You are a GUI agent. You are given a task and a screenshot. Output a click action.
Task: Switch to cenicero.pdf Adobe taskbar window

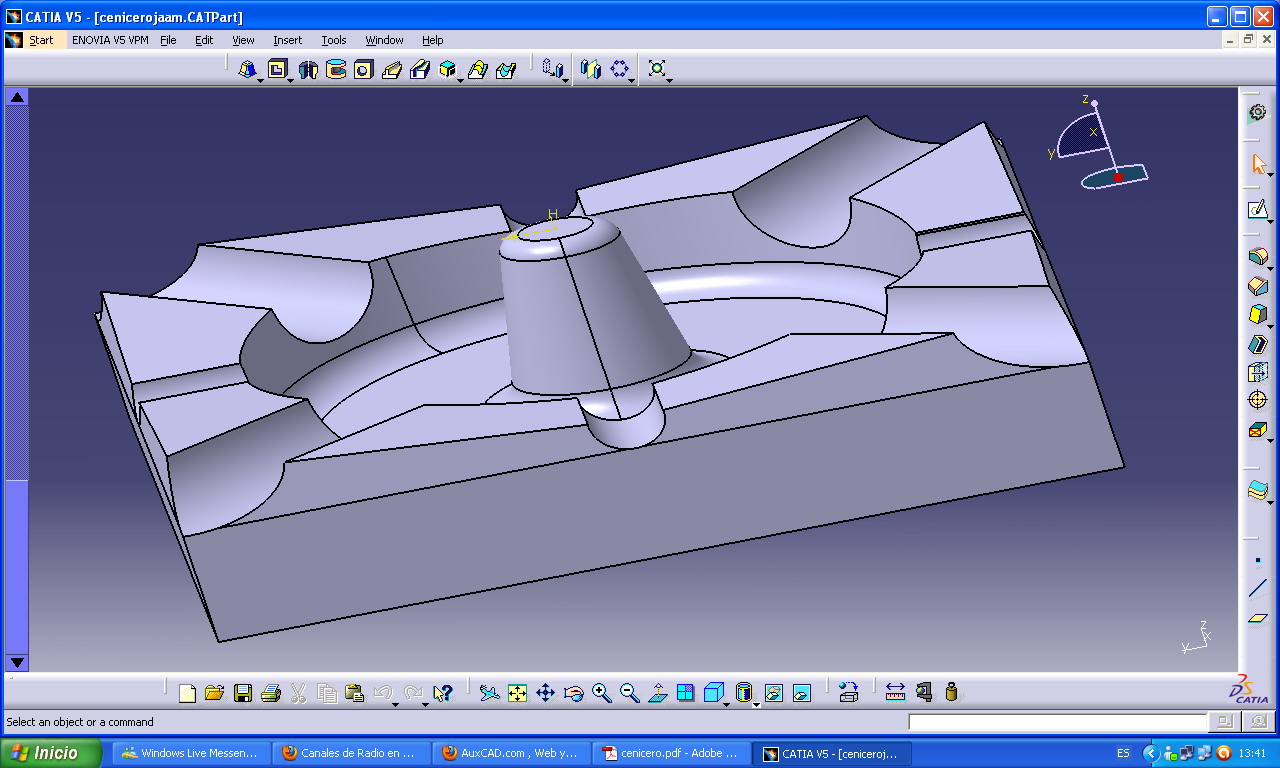[x=670, y=753]
